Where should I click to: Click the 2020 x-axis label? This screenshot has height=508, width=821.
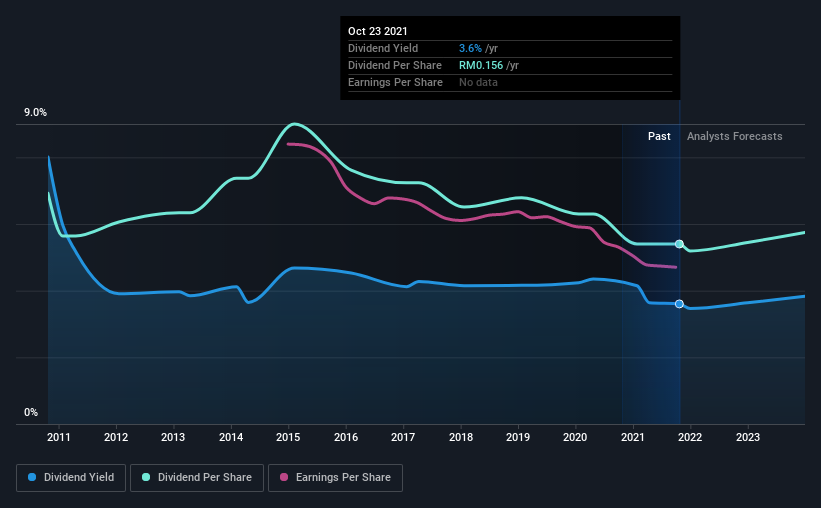click(575, 437)
